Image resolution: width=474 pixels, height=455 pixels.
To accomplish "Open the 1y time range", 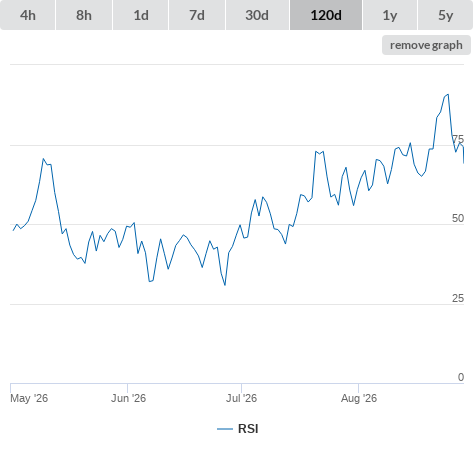I will (x=390, y=15).
